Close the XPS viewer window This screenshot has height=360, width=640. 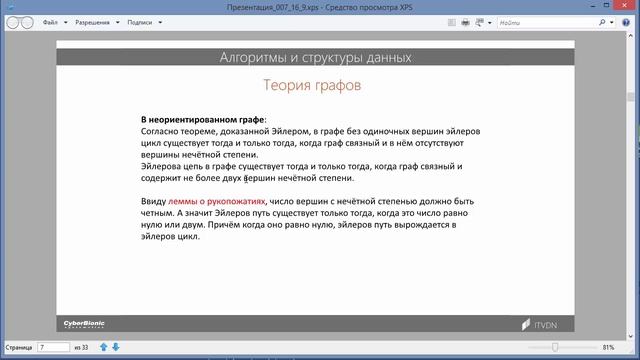625,5
